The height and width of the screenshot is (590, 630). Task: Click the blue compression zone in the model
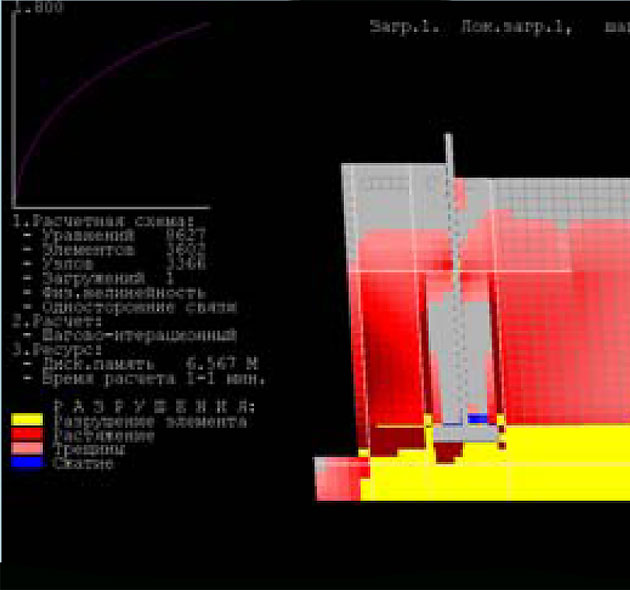pos(477,419)
